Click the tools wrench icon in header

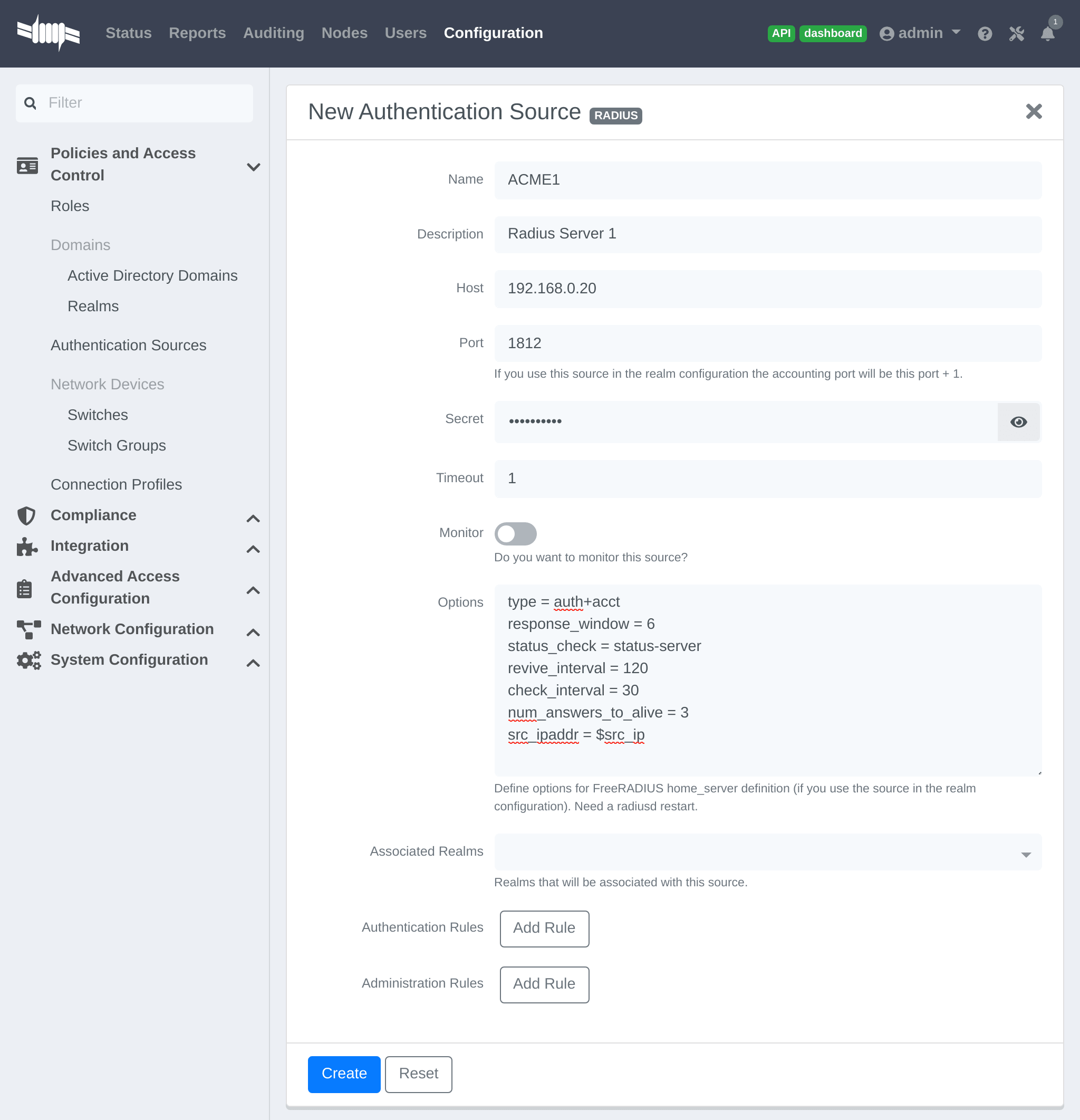point(1016,34)
